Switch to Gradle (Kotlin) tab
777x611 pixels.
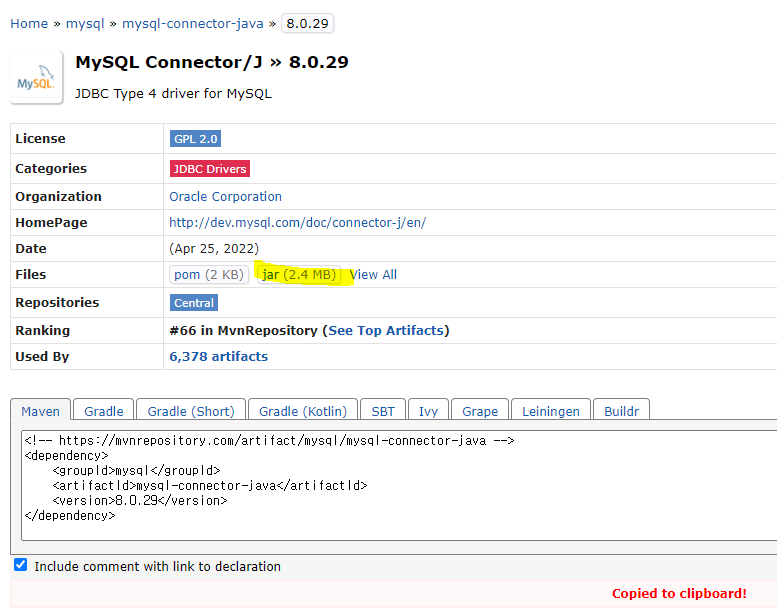tap(303, 411)
